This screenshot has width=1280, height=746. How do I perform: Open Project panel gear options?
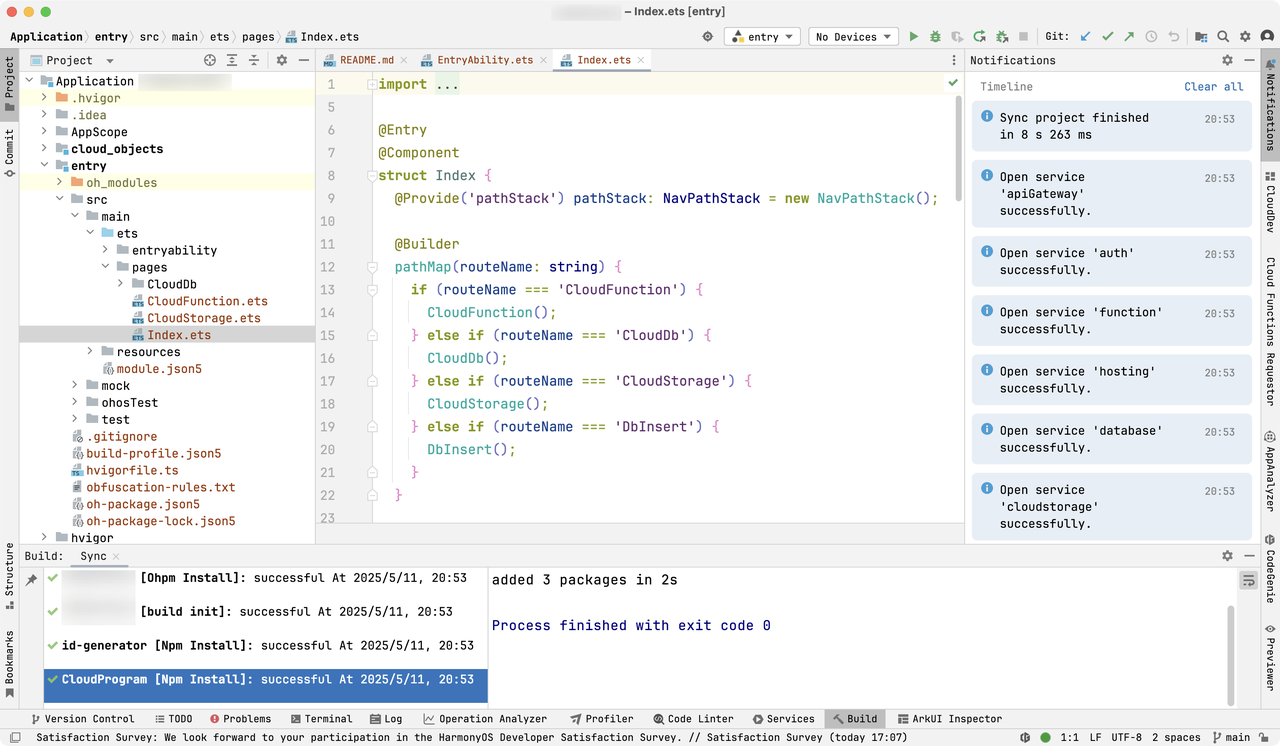coord(282,60)
